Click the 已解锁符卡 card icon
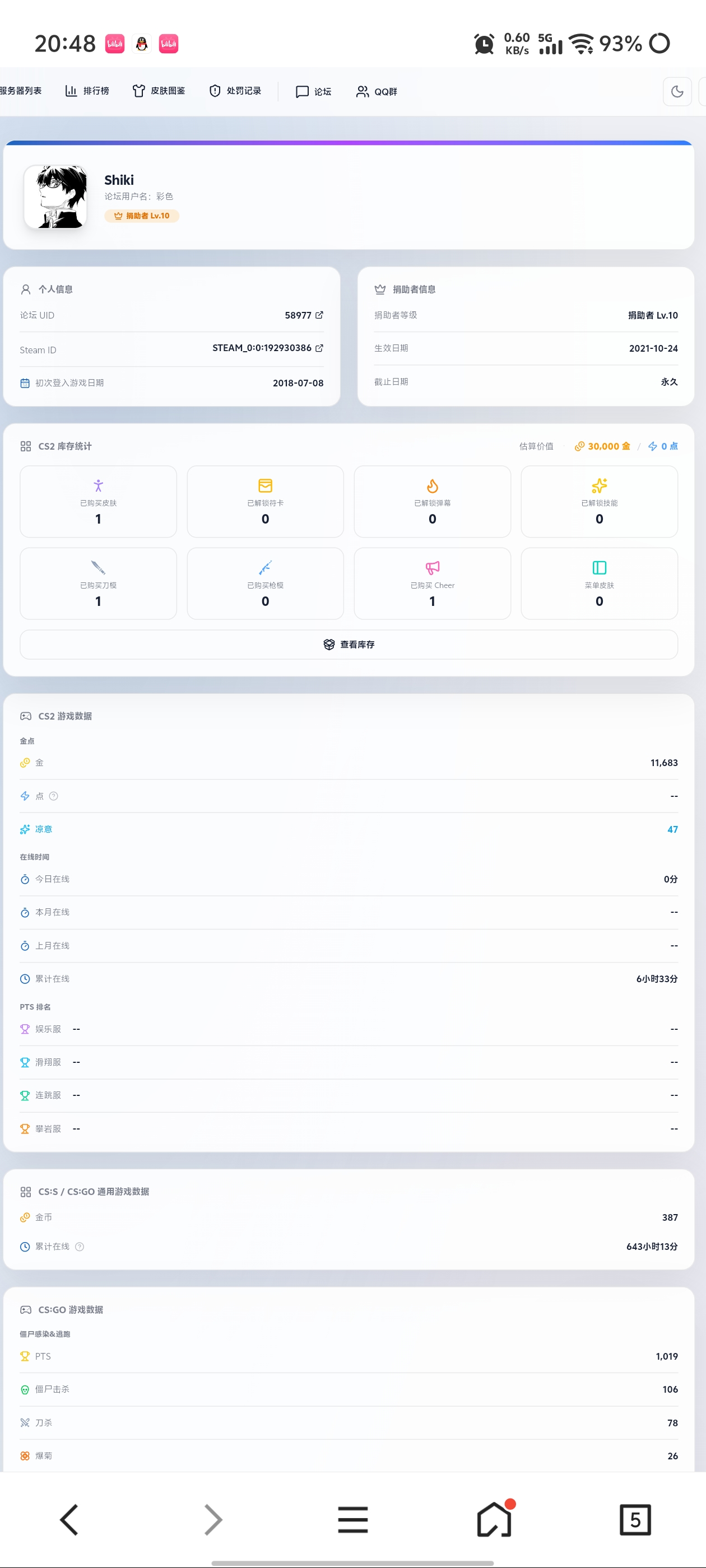The width and height of the screenshot is (706, 1568). tap(265, 486)
